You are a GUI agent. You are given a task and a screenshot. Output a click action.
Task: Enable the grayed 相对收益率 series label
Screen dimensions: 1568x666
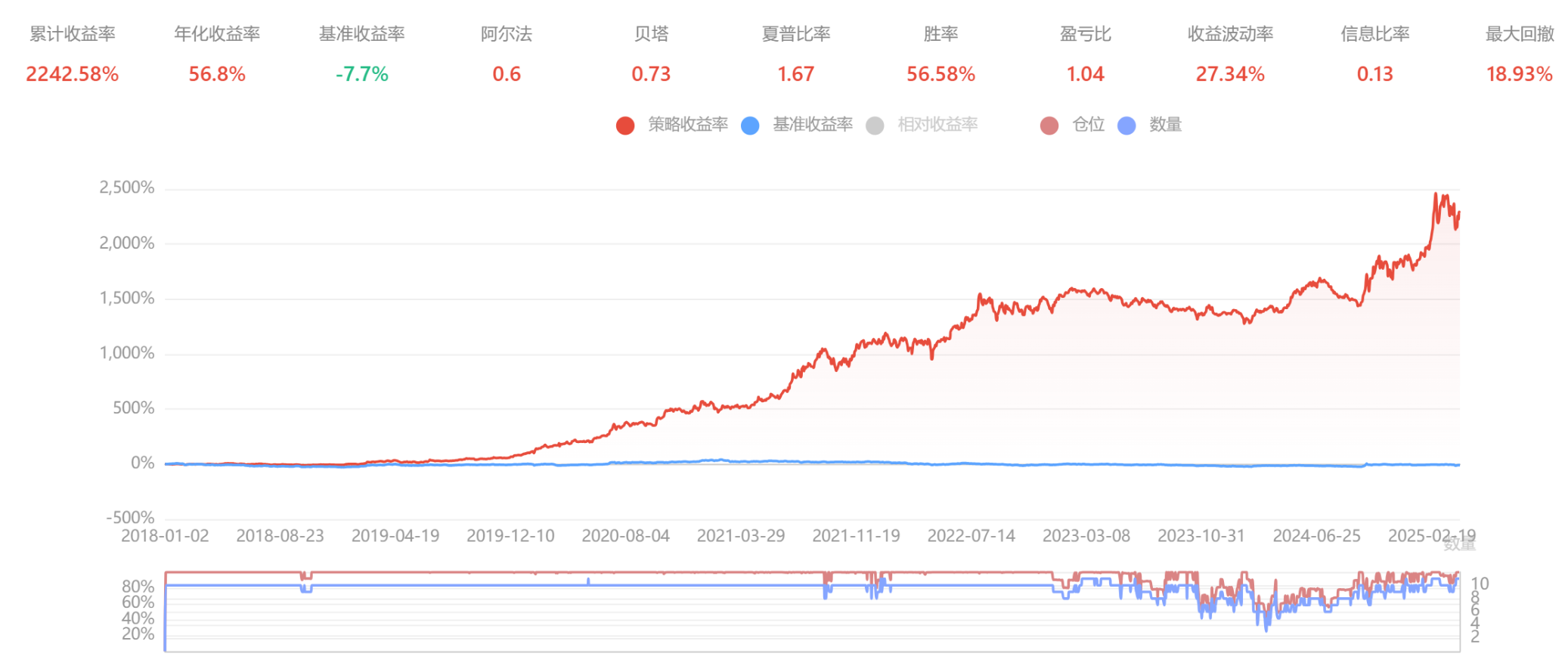click(x=937, y=125)
